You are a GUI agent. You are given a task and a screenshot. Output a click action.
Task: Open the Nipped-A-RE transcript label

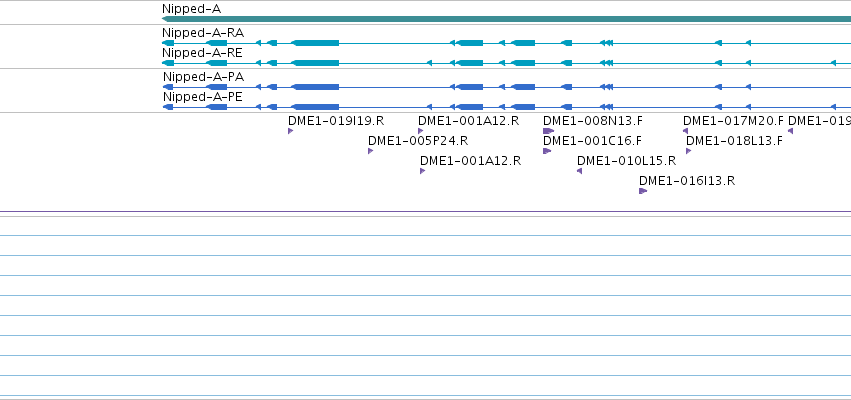tap(202, 53)
